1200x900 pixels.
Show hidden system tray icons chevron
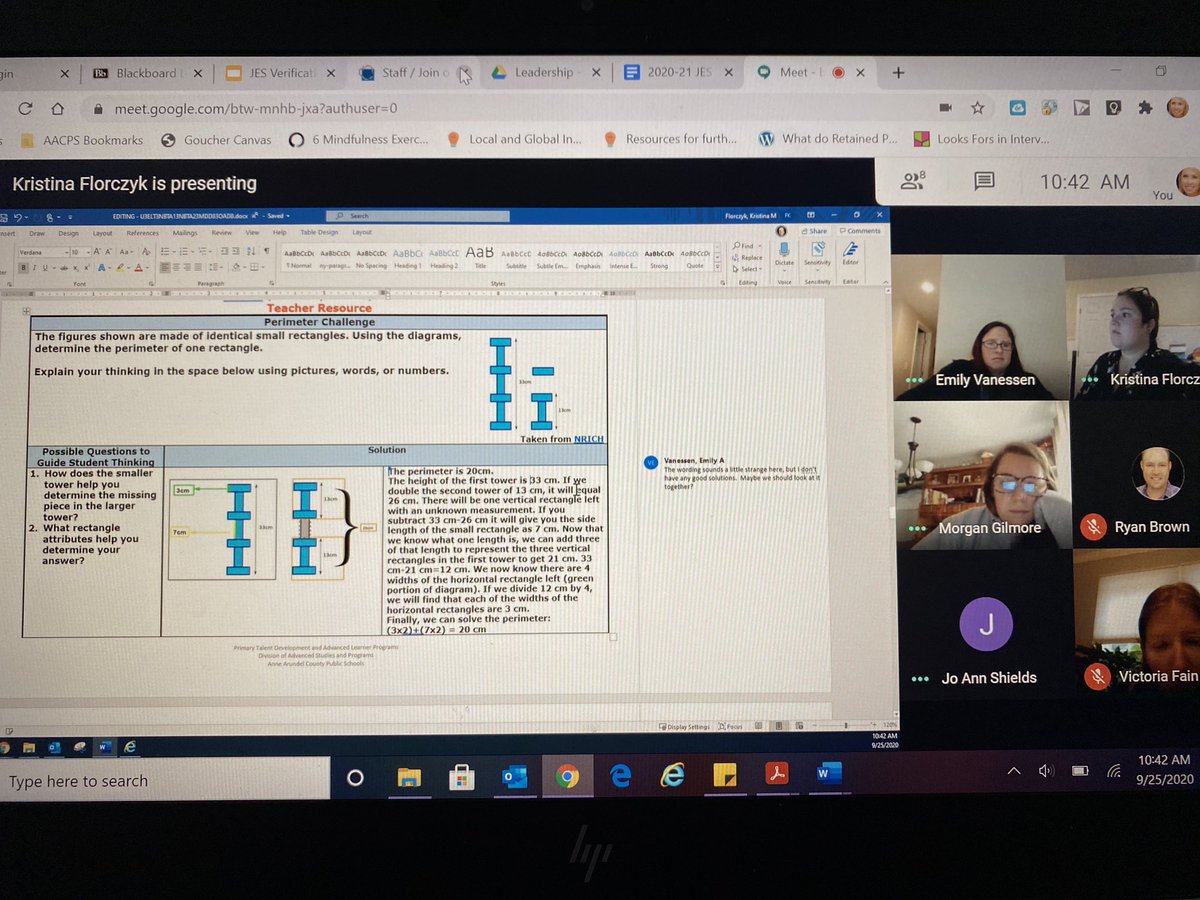(1014, 770)
